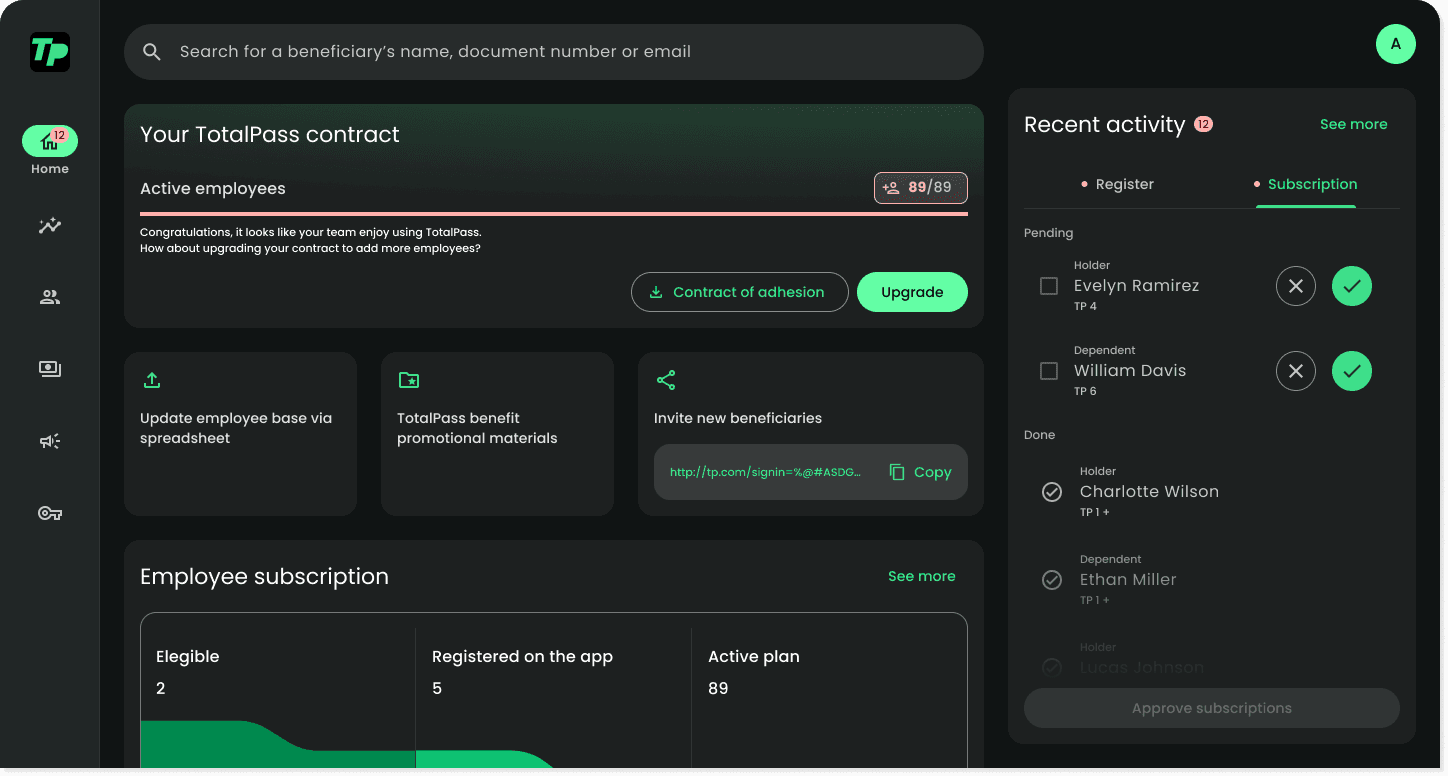This screenshot has width=1448, height=776.
Task: Open the analytics sparkle-chart sidebar icon
Action: [x=50, y=225]
